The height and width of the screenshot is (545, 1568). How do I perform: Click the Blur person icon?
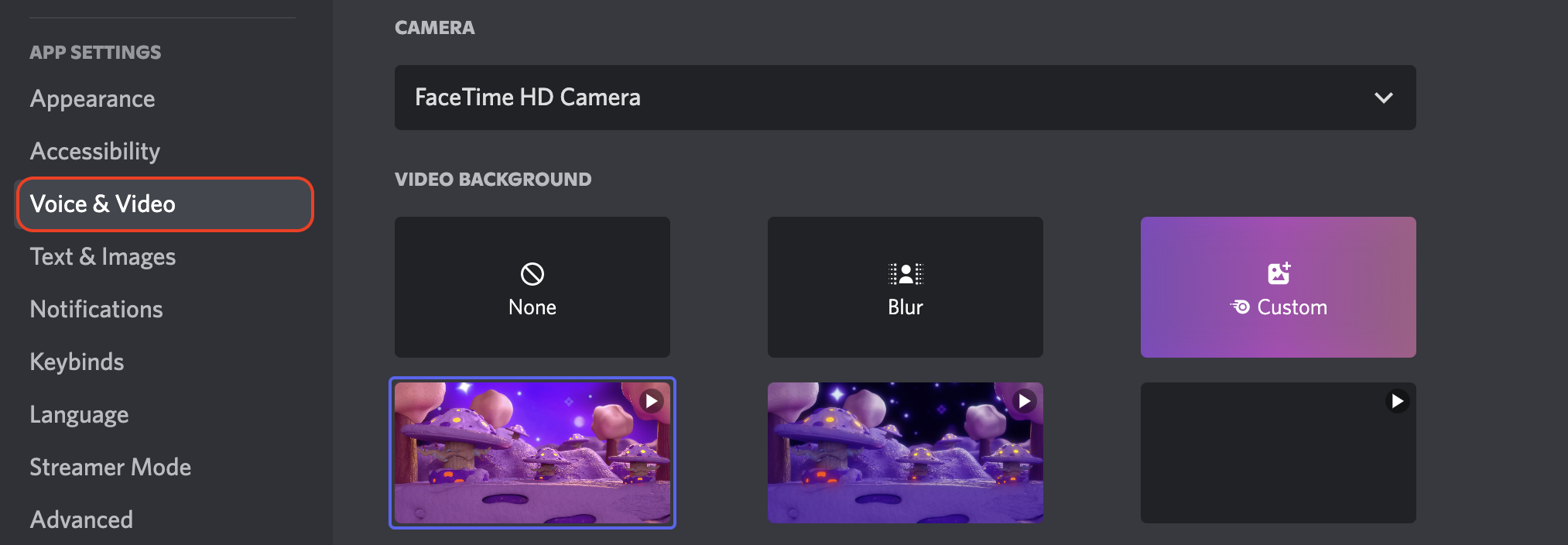(906, 274)
